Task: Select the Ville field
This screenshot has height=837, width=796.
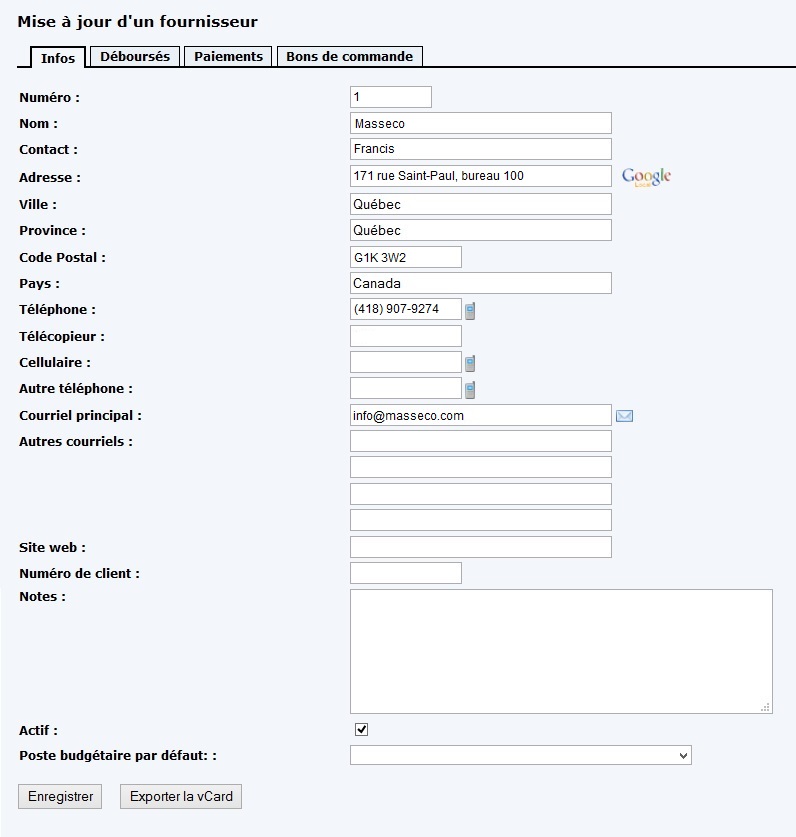Action: pyautogui.click(x=480, y=203)
